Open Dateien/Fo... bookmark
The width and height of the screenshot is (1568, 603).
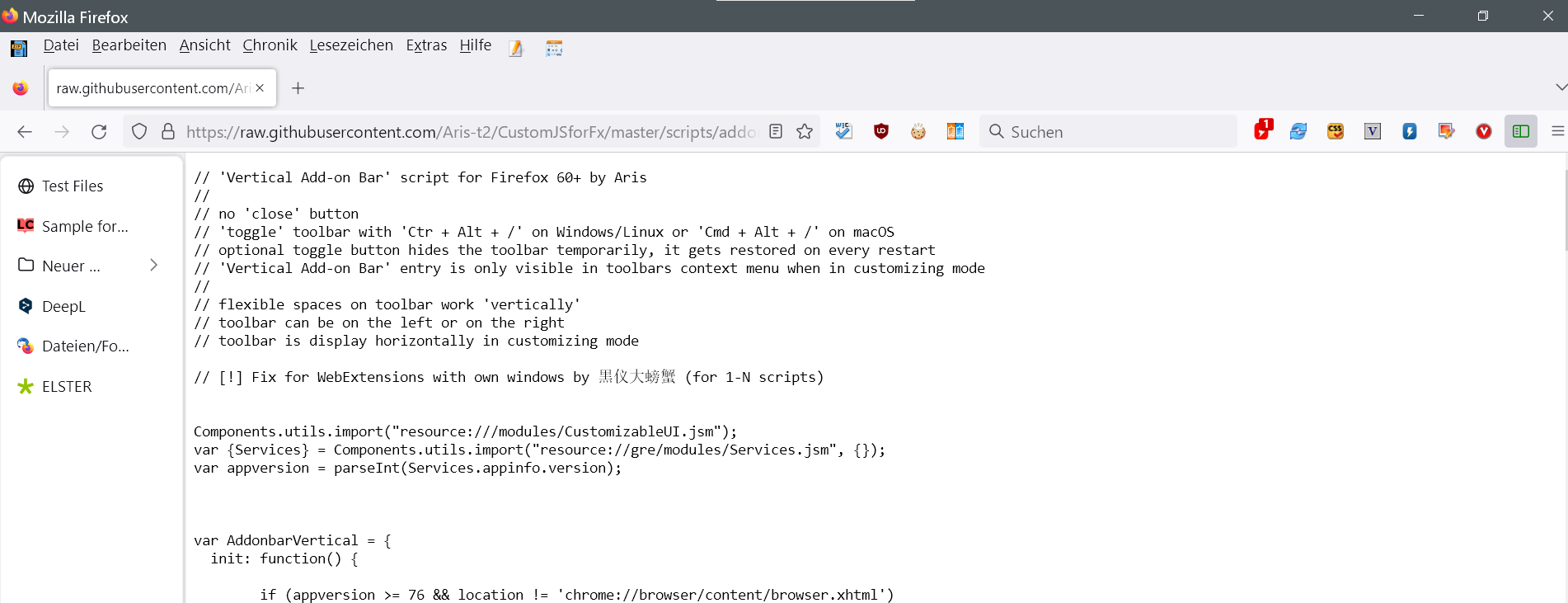tap(92, 346)
